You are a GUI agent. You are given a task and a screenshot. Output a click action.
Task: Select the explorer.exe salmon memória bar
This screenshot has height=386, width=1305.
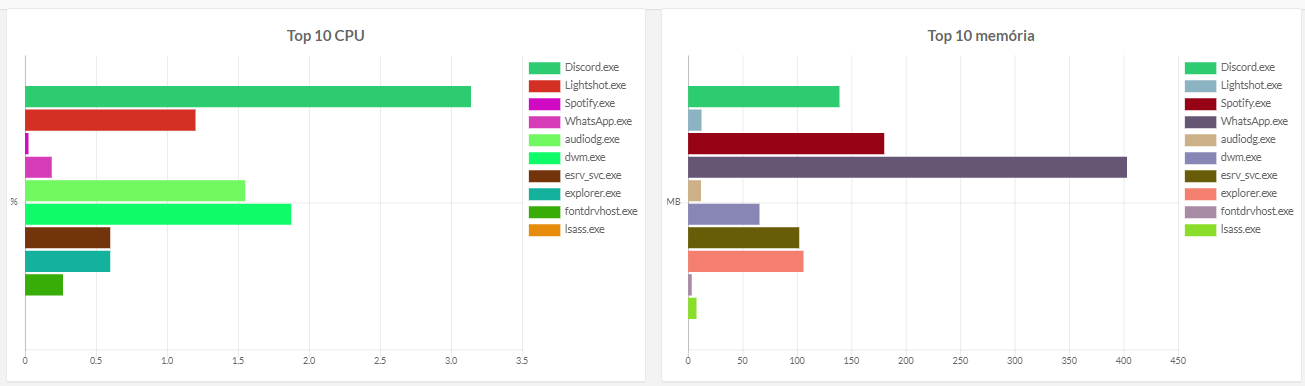pyautogui.click(x=746, y=261)
